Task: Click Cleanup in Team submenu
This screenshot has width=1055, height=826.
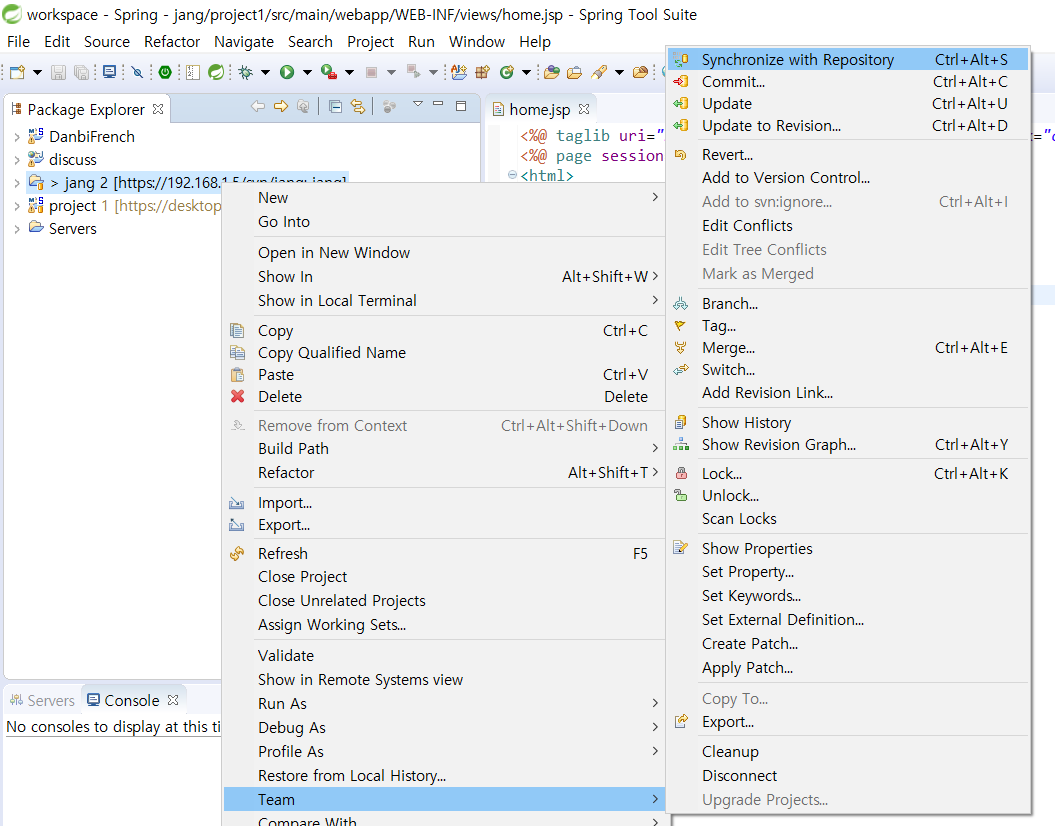Action: pyautogui.click(x=848, y=751)
